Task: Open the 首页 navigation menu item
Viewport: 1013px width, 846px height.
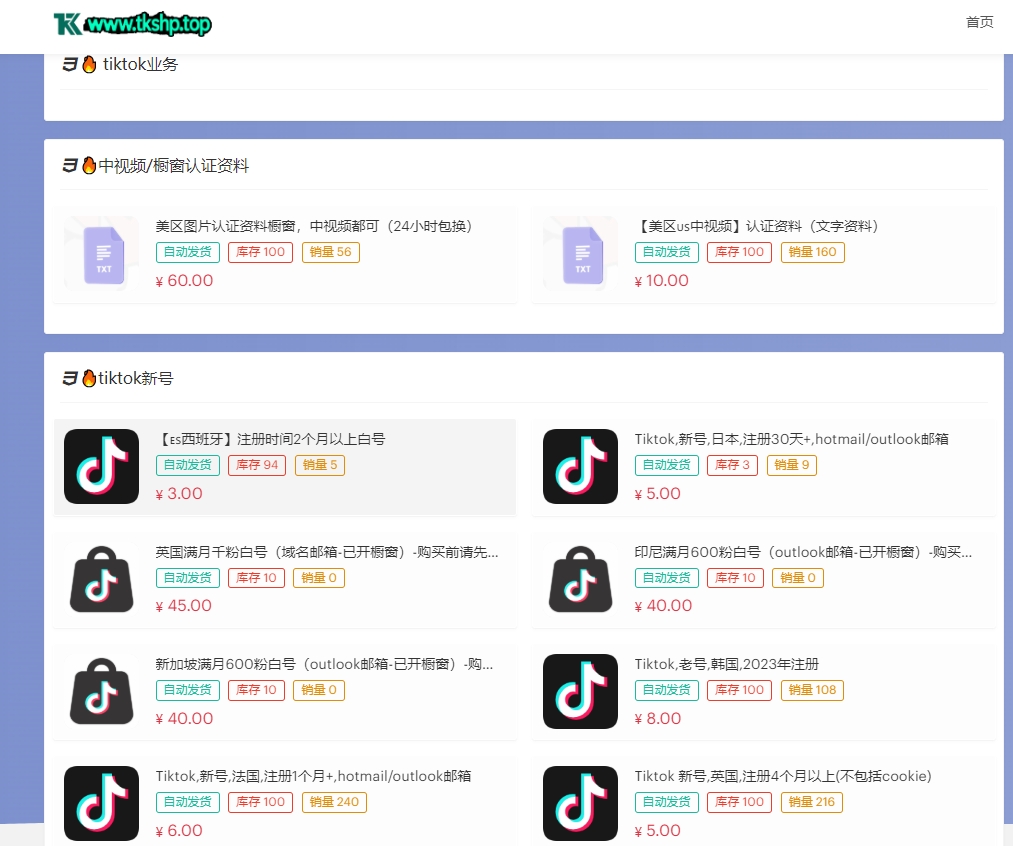Action: (x=979, y=22)
